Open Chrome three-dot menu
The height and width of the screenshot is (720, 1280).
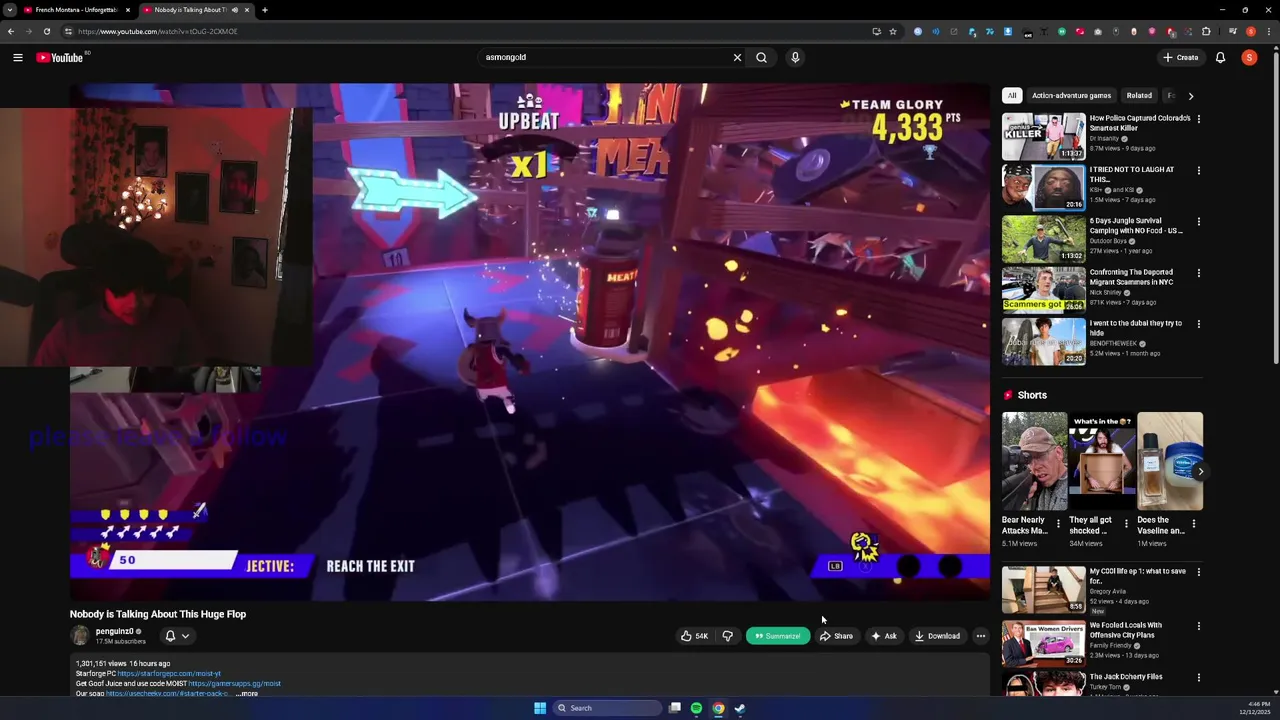pyautogui.click(x=1268, y=31)
